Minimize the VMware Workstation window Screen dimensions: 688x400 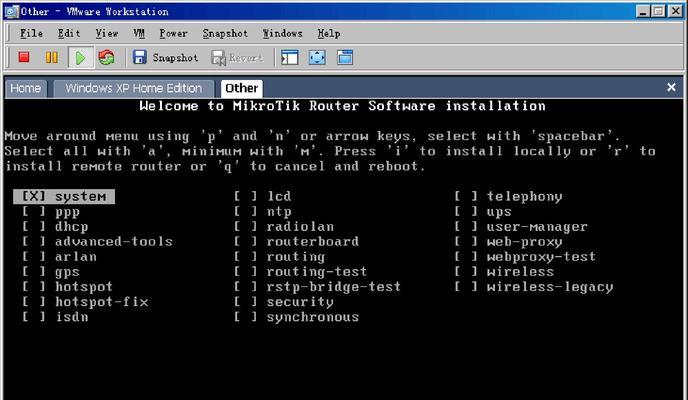pyautogui.click(x=643, y=11)
